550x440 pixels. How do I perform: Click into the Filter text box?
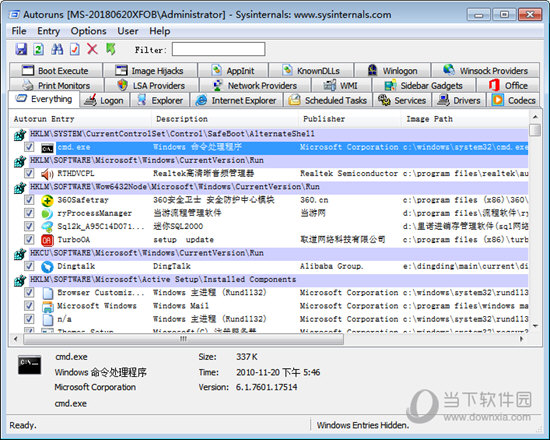point(218,49)
